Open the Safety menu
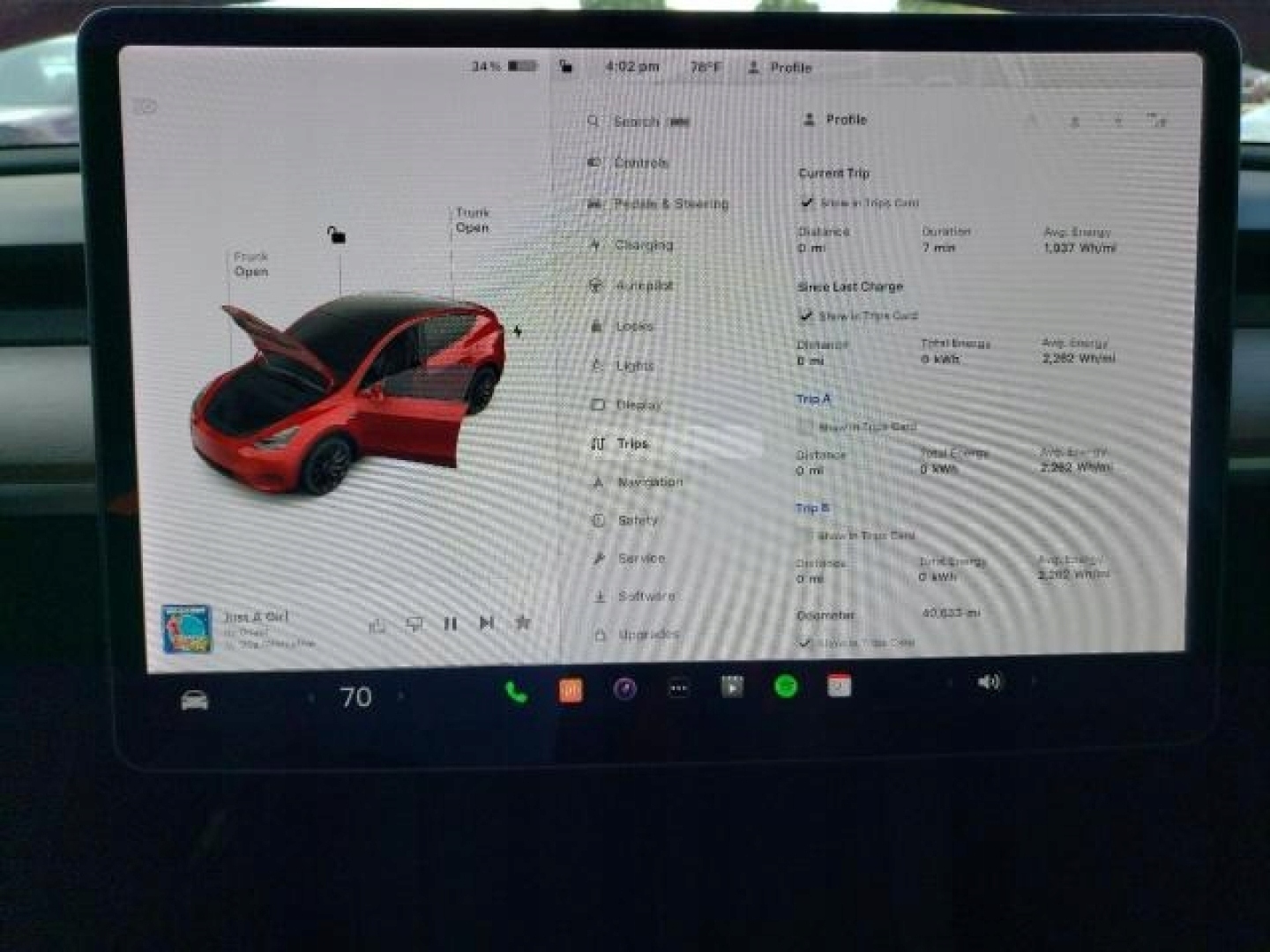1270x952 pixels. point(624,520)
